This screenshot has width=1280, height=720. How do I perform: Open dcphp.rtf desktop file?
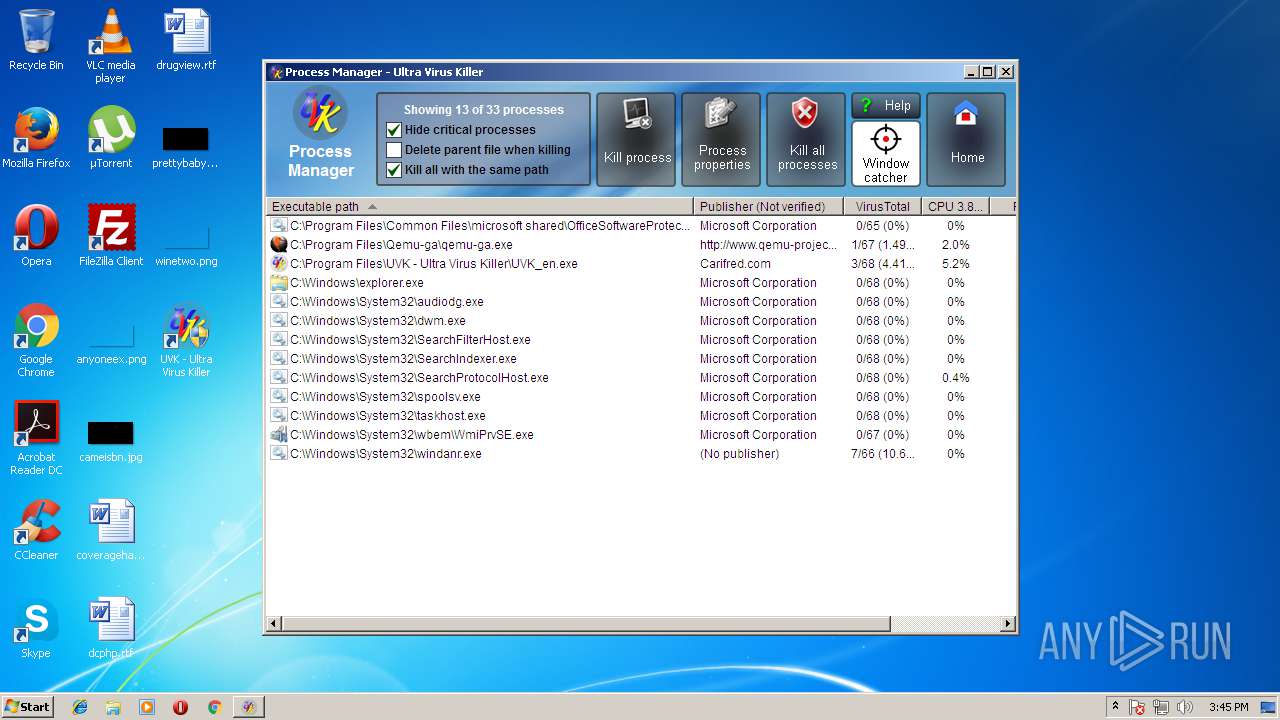(111, 628)
